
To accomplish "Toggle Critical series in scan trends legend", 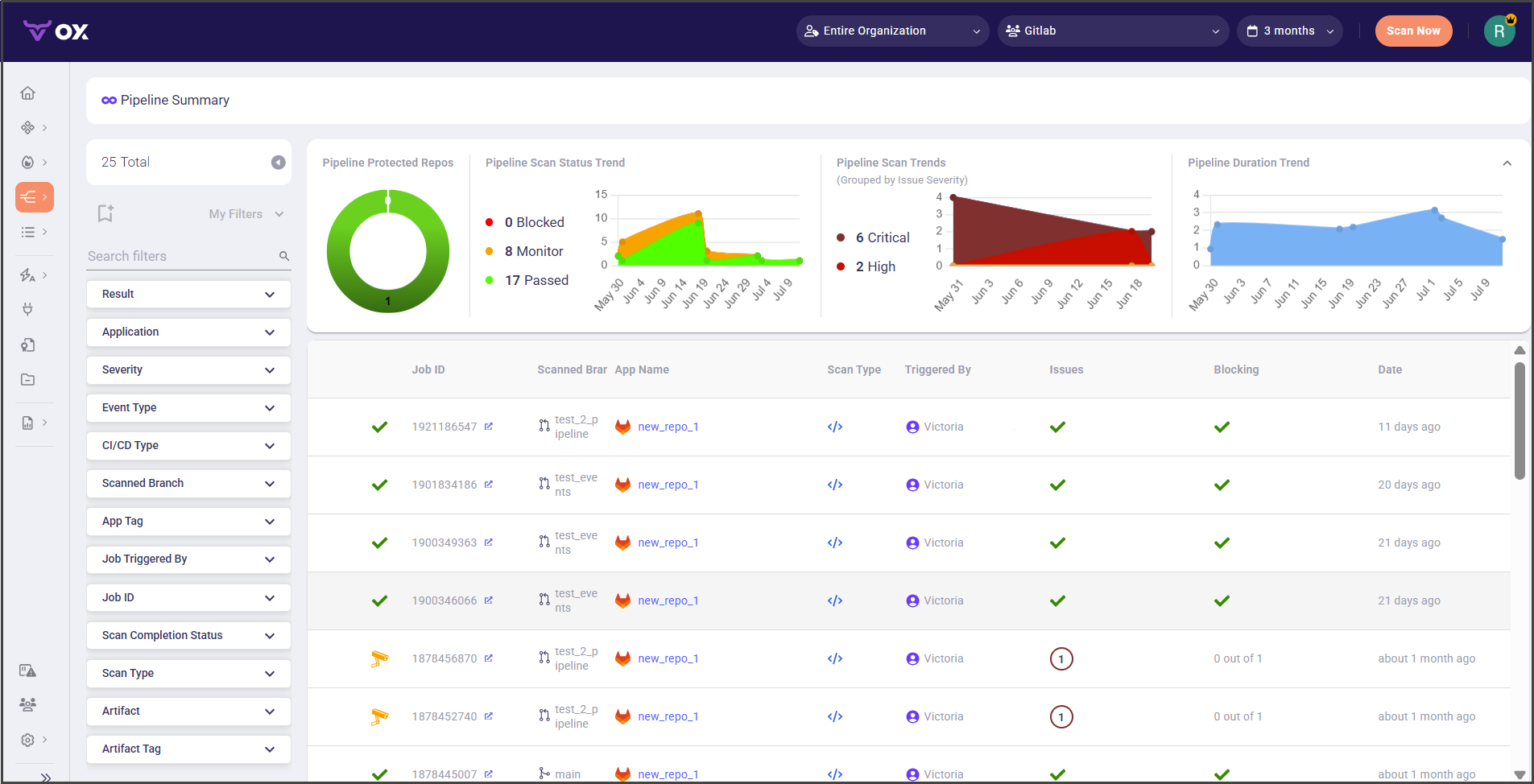I will tap(874, 237).
